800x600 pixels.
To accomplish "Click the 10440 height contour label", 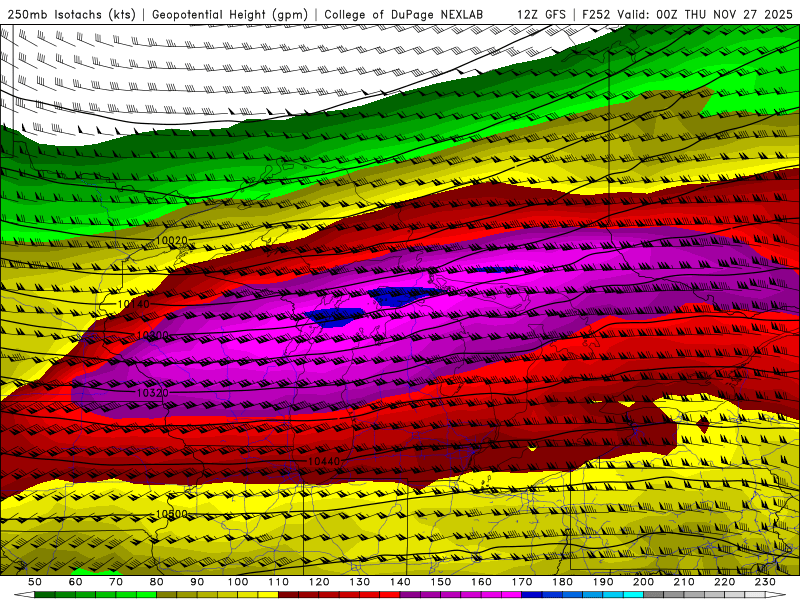I will [324, 461].
